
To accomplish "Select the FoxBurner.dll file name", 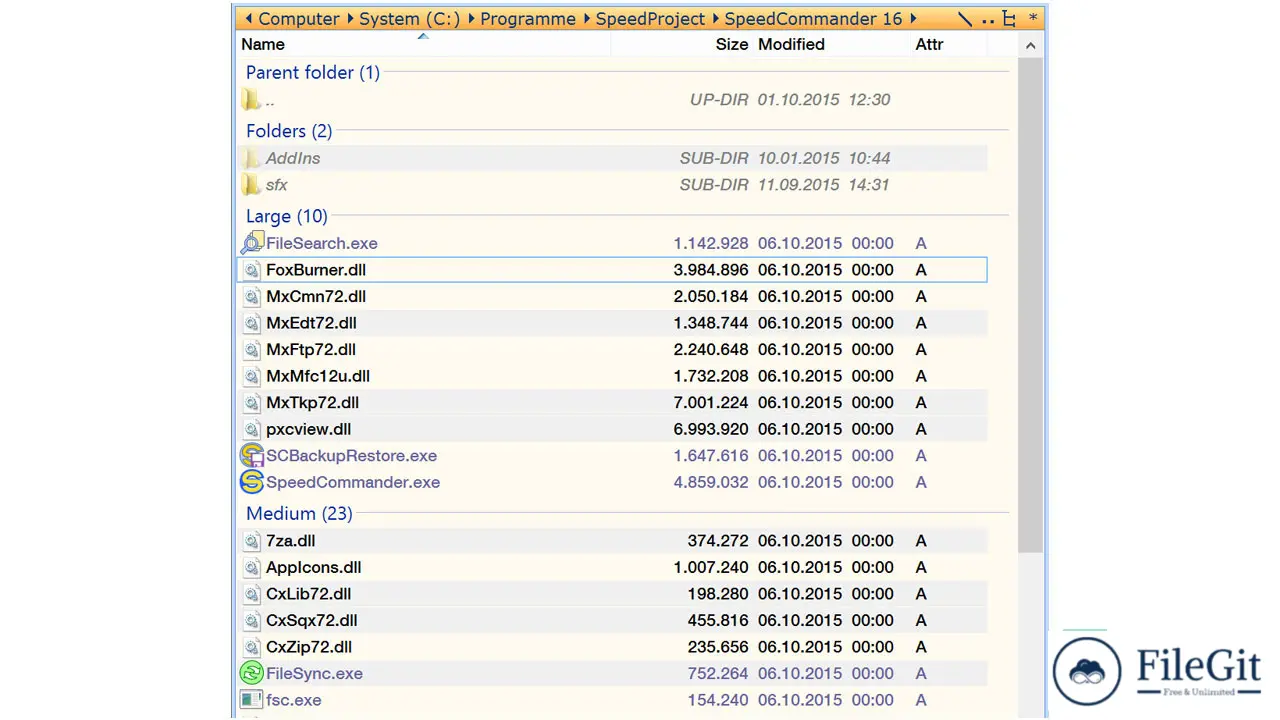I will (316, 270).
